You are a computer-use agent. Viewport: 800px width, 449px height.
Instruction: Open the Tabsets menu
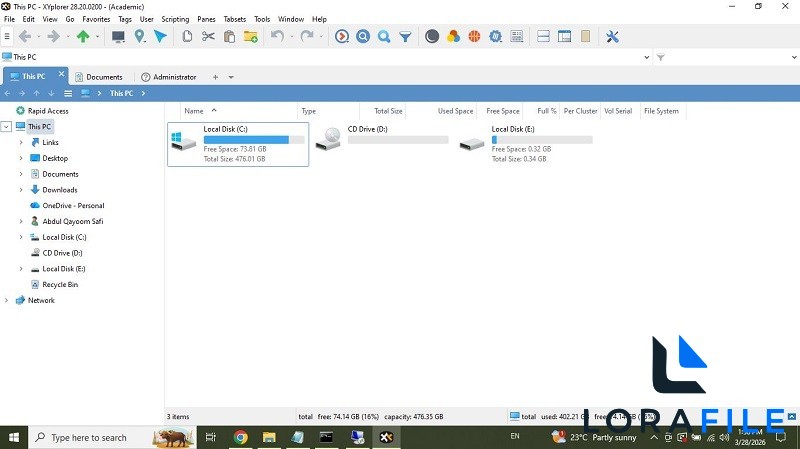[x=235, y=19]
